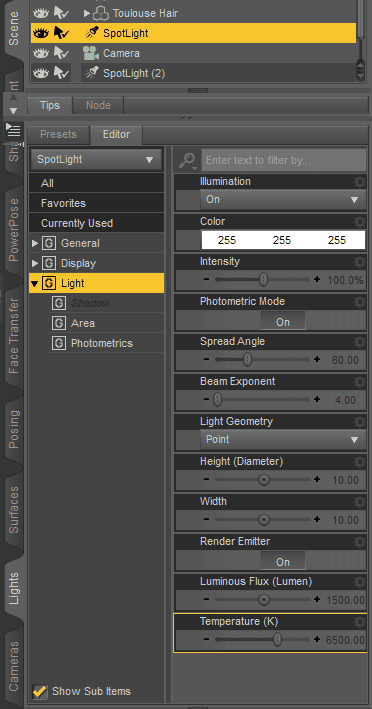Click the General group G icon
Screen dimensions: 372x709
point(49,243)
